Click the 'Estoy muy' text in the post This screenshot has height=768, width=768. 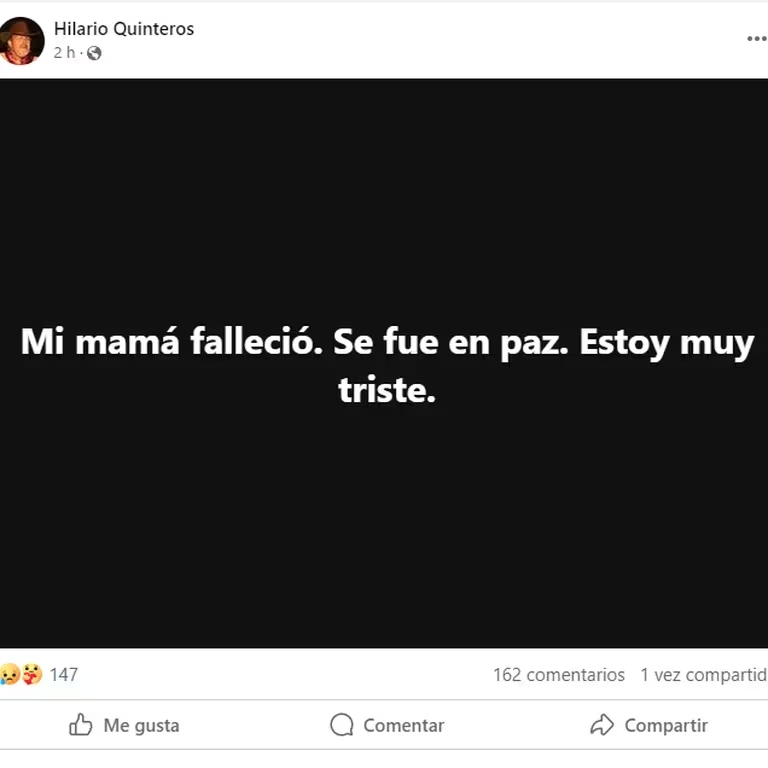pos(667,343)
